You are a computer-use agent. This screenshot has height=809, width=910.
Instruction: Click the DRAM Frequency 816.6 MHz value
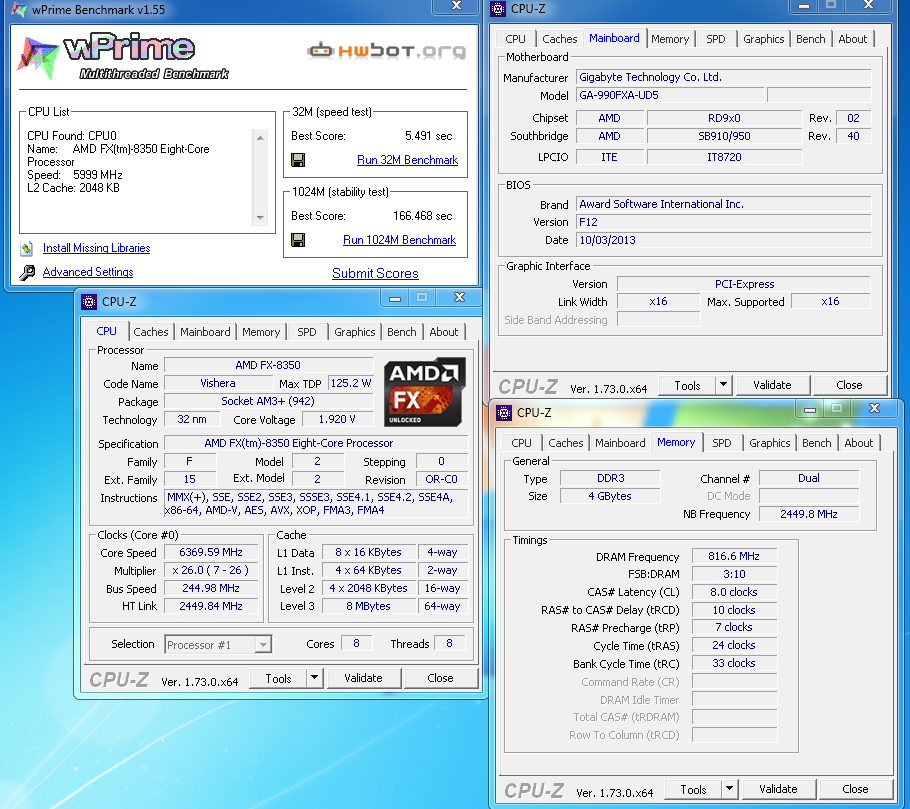tap(734, 557)
